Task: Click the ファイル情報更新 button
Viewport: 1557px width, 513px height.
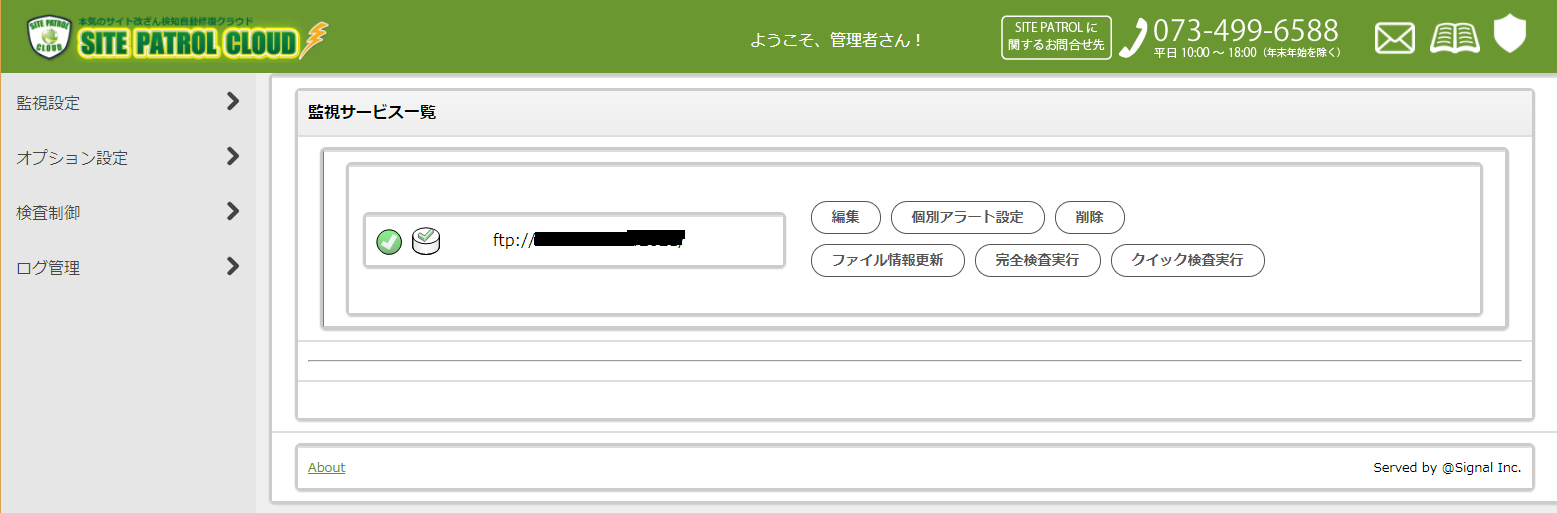Action: coord(887,260)
